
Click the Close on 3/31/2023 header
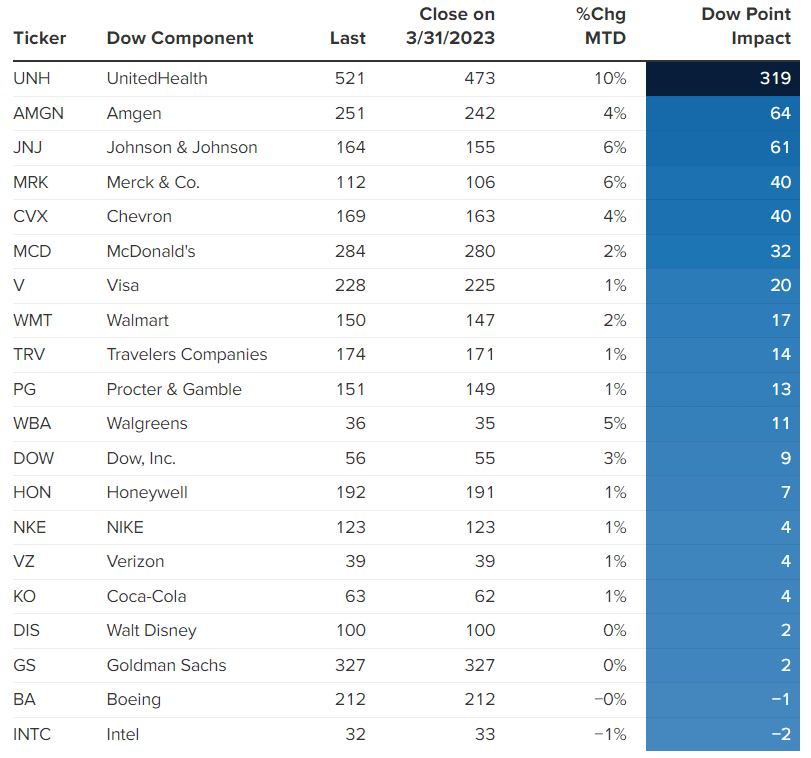(457, 27)
